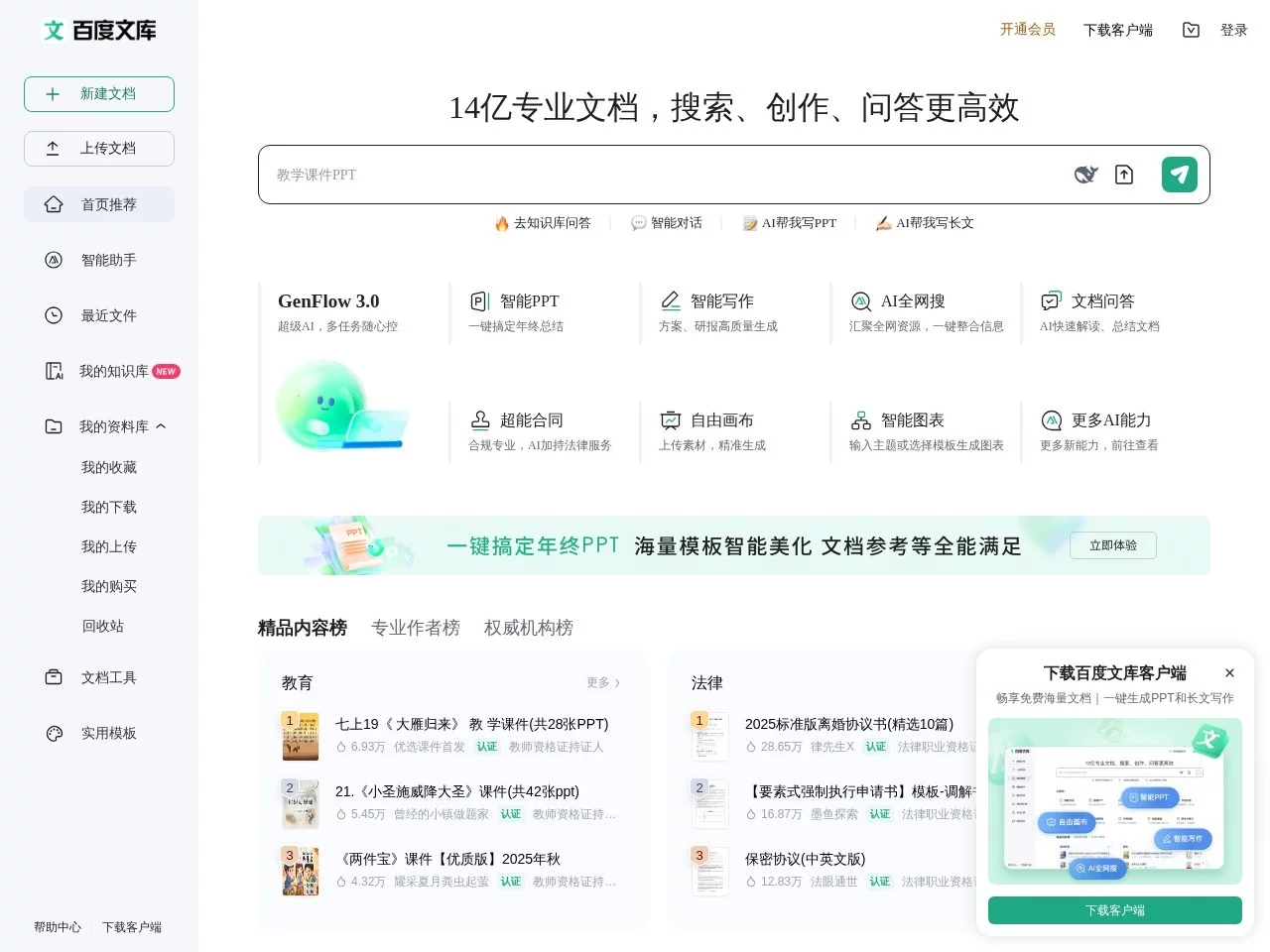Click the 更多AI能力 icon

(1051, 419)
